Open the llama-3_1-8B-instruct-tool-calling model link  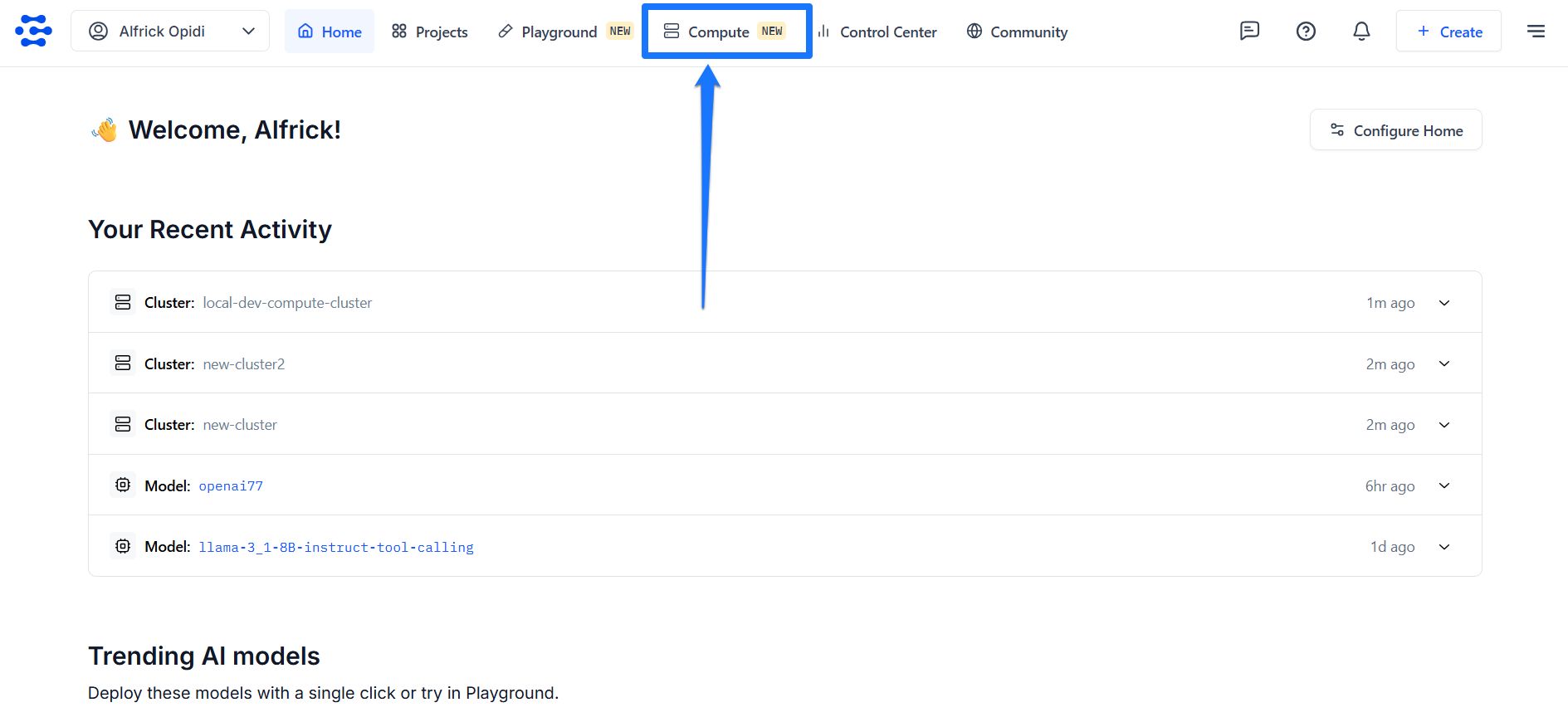336,547
